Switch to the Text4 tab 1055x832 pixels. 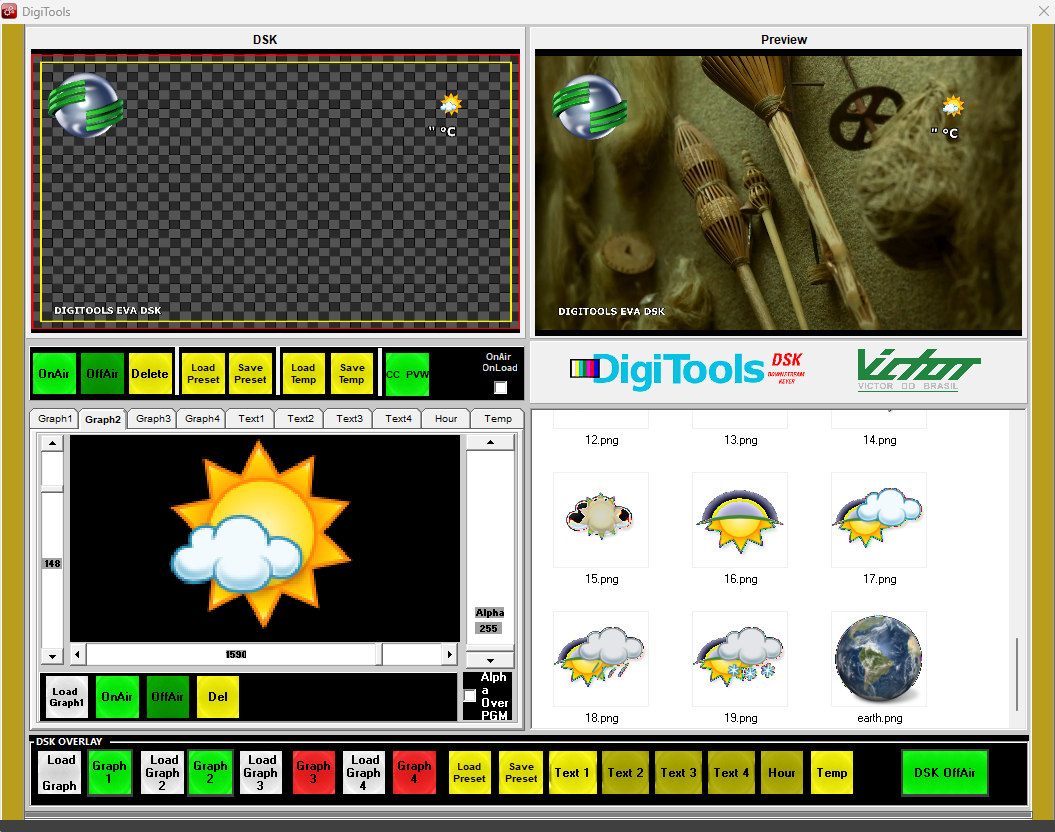coord(398,418)
